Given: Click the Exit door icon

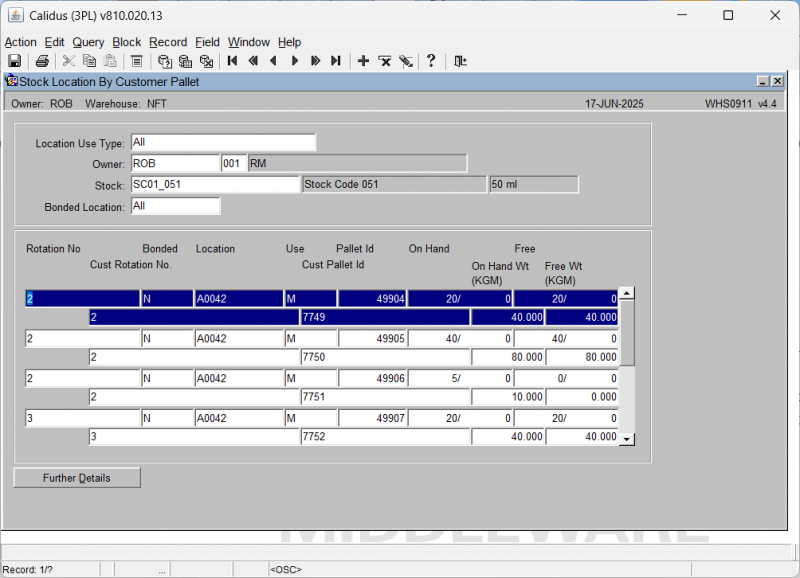Looking at the screenshot, I should (x=460, y=61).
